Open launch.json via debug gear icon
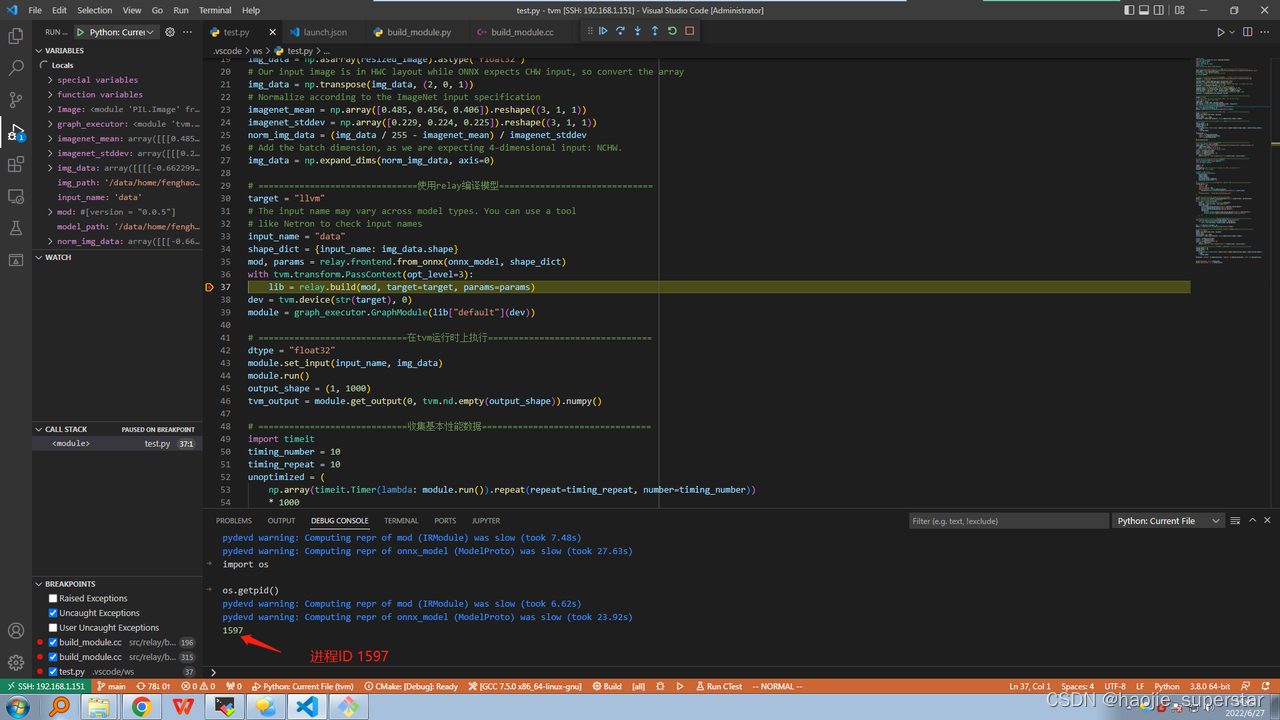1280x720 pixels. point(170,32)
